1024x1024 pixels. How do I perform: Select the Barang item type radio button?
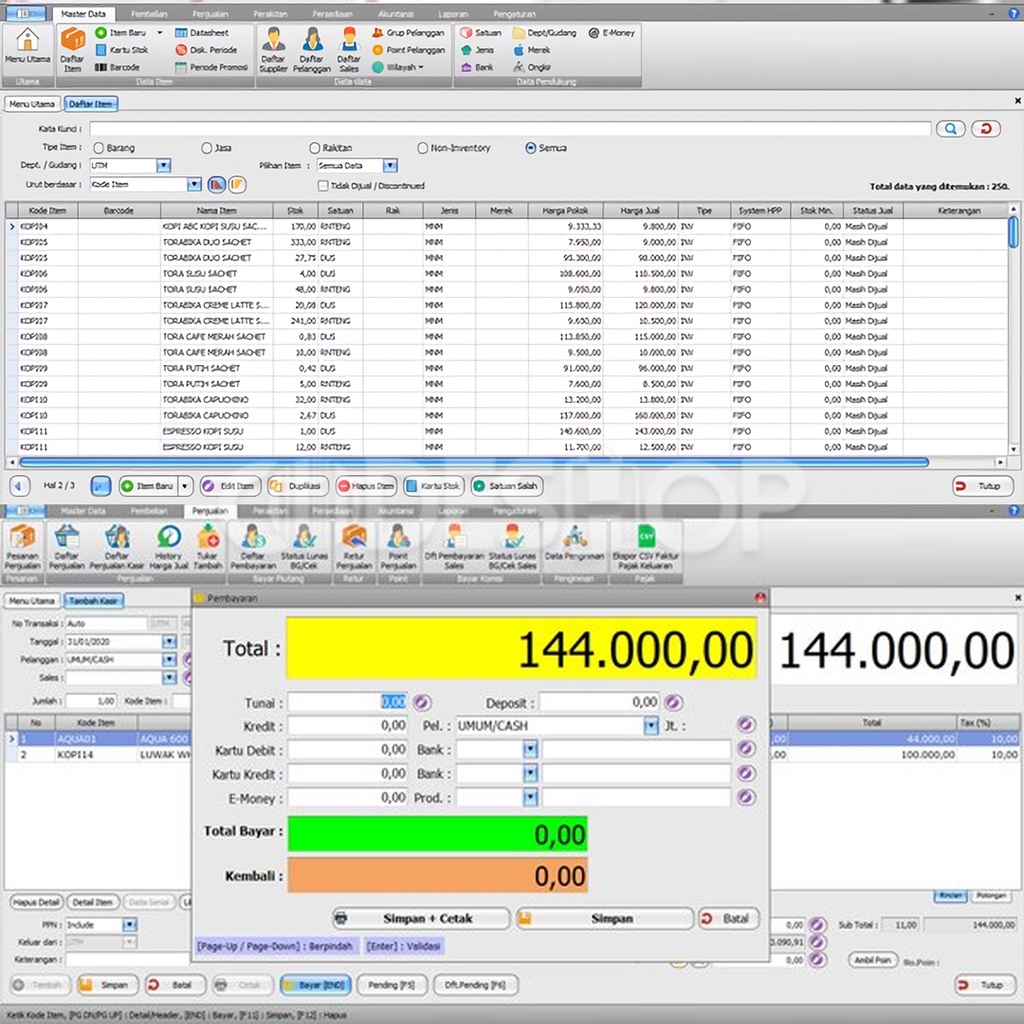tap(98, 148)
